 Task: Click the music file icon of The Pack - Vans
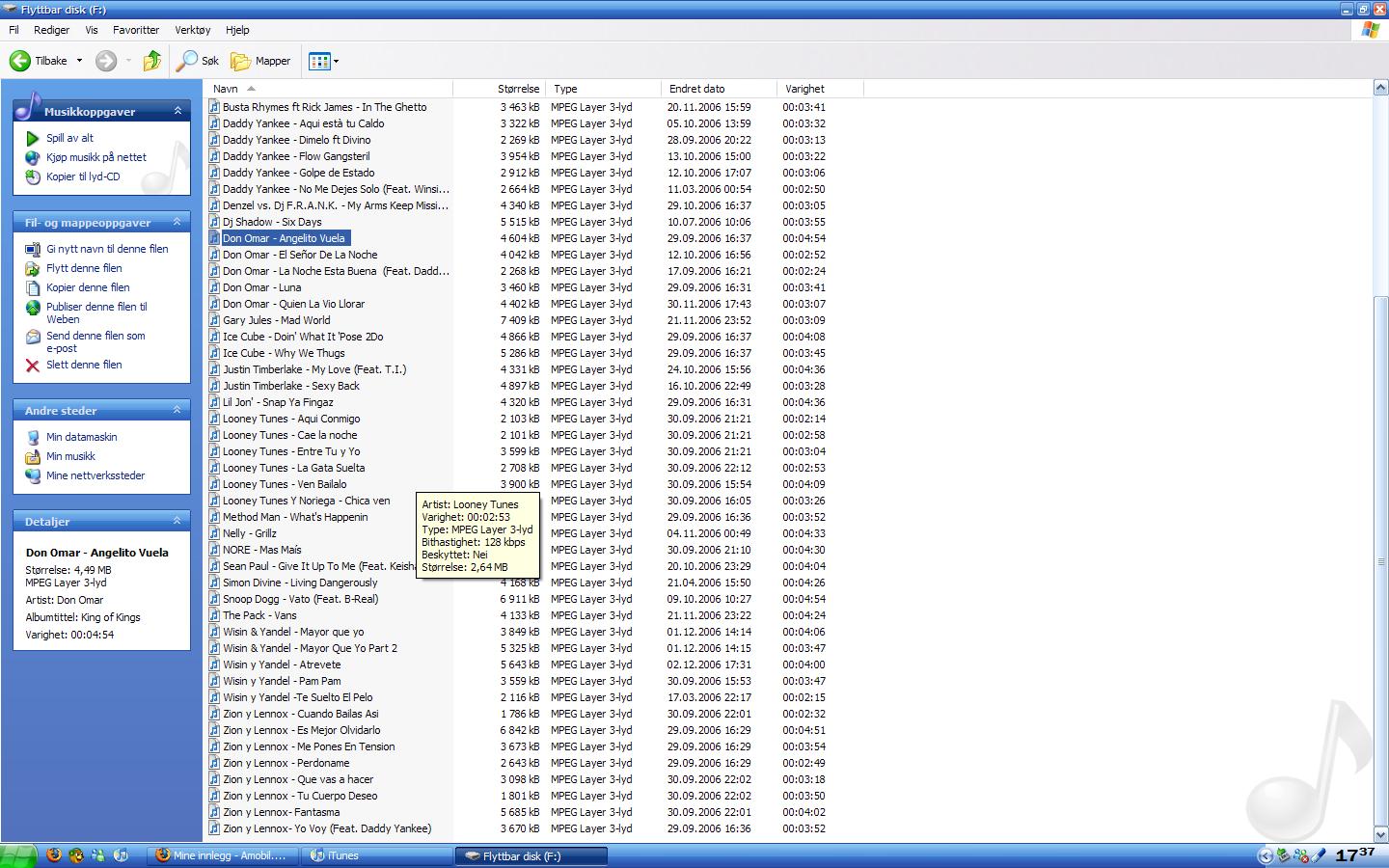pos(214,615)
